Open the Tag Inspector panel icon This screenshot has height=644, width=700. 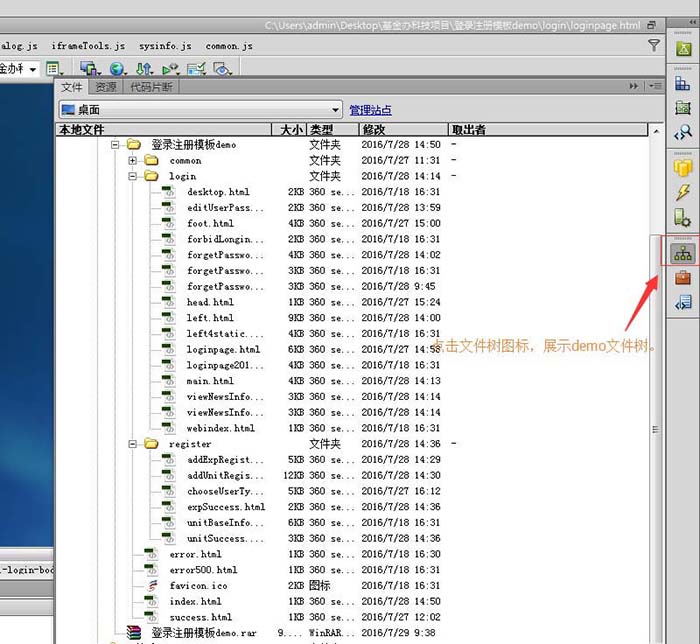coord(683,132)
